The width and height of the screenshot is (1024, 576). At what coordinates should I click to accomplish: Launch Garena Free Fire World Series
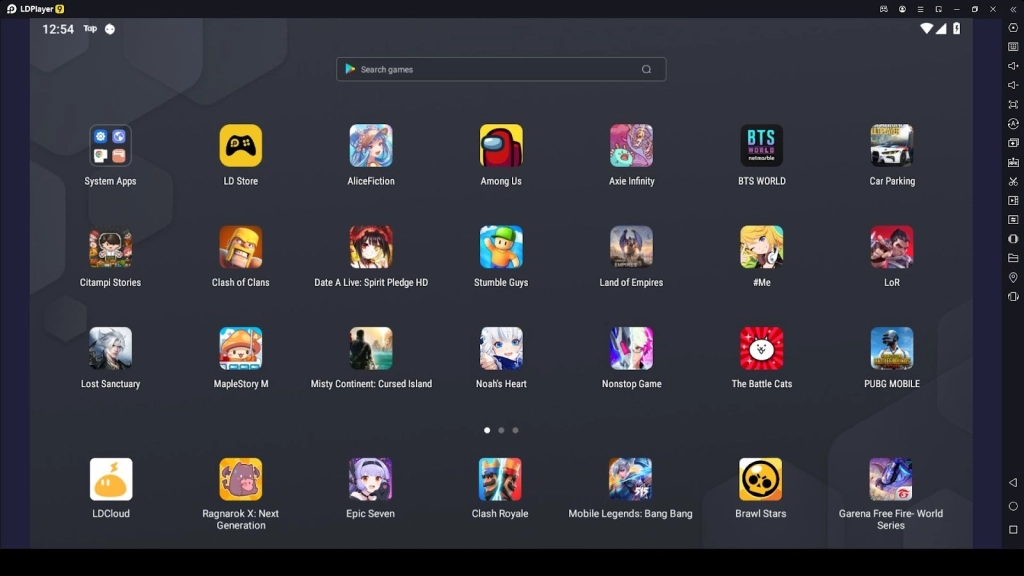point(891,479)
